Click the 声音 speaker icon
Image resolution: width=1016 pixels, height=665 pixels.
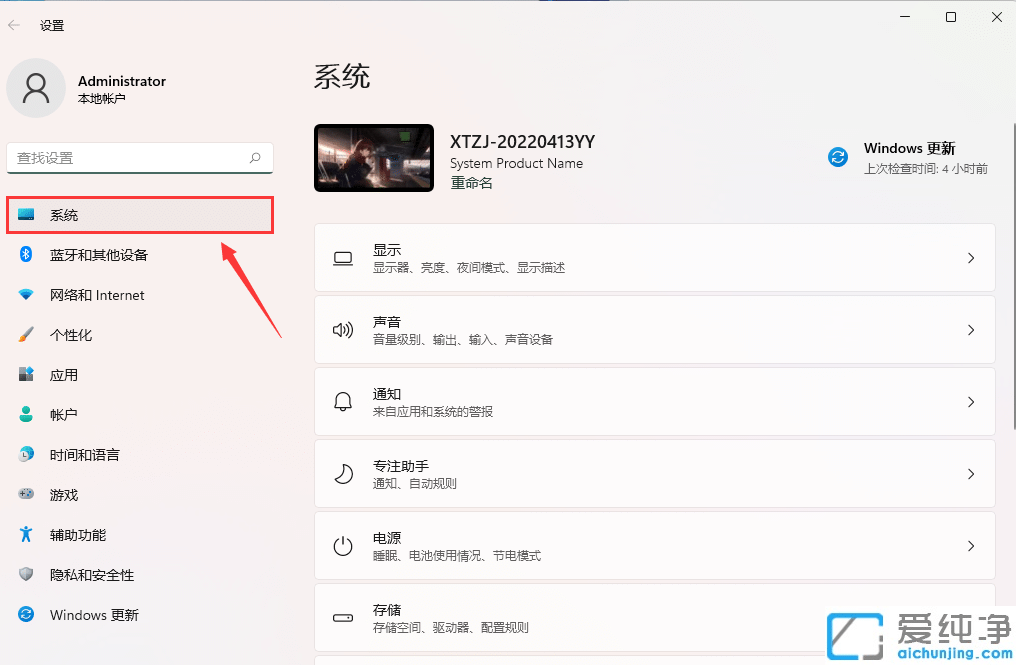tap(343, 331)
